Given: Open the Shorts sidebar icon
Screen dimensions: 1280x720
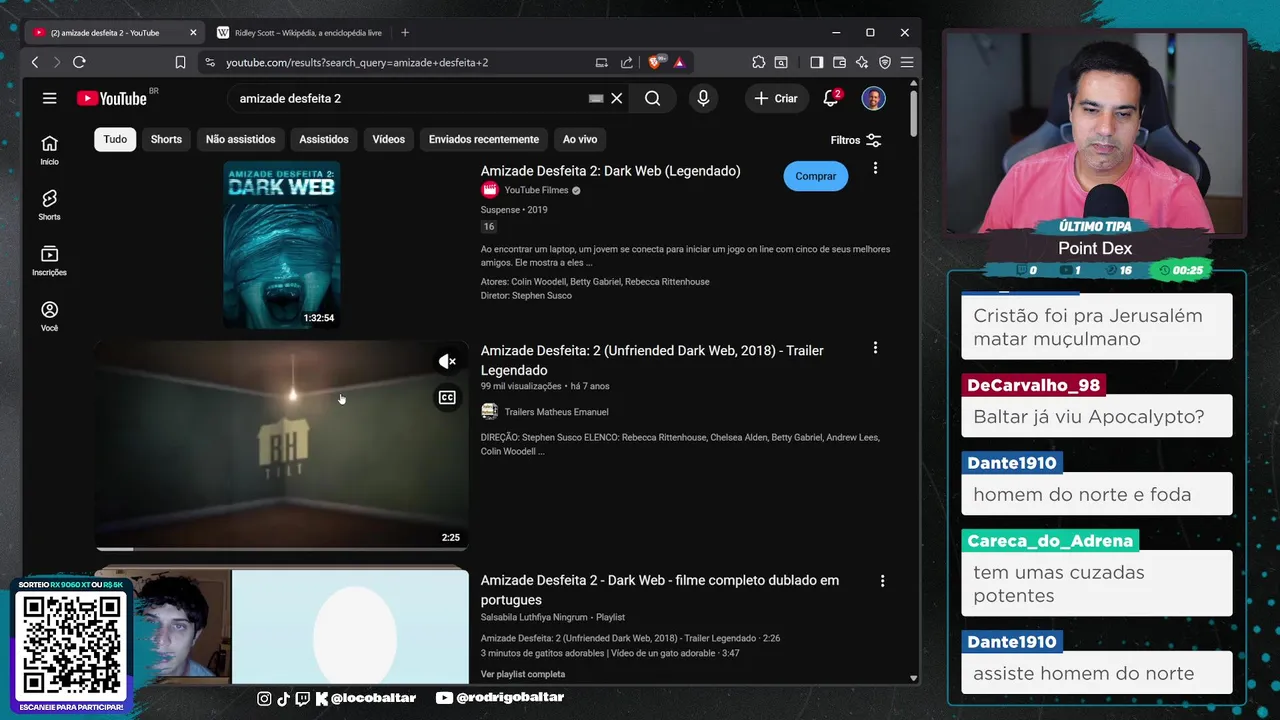Looking at the screenshot, I should [x=49, y=205].
